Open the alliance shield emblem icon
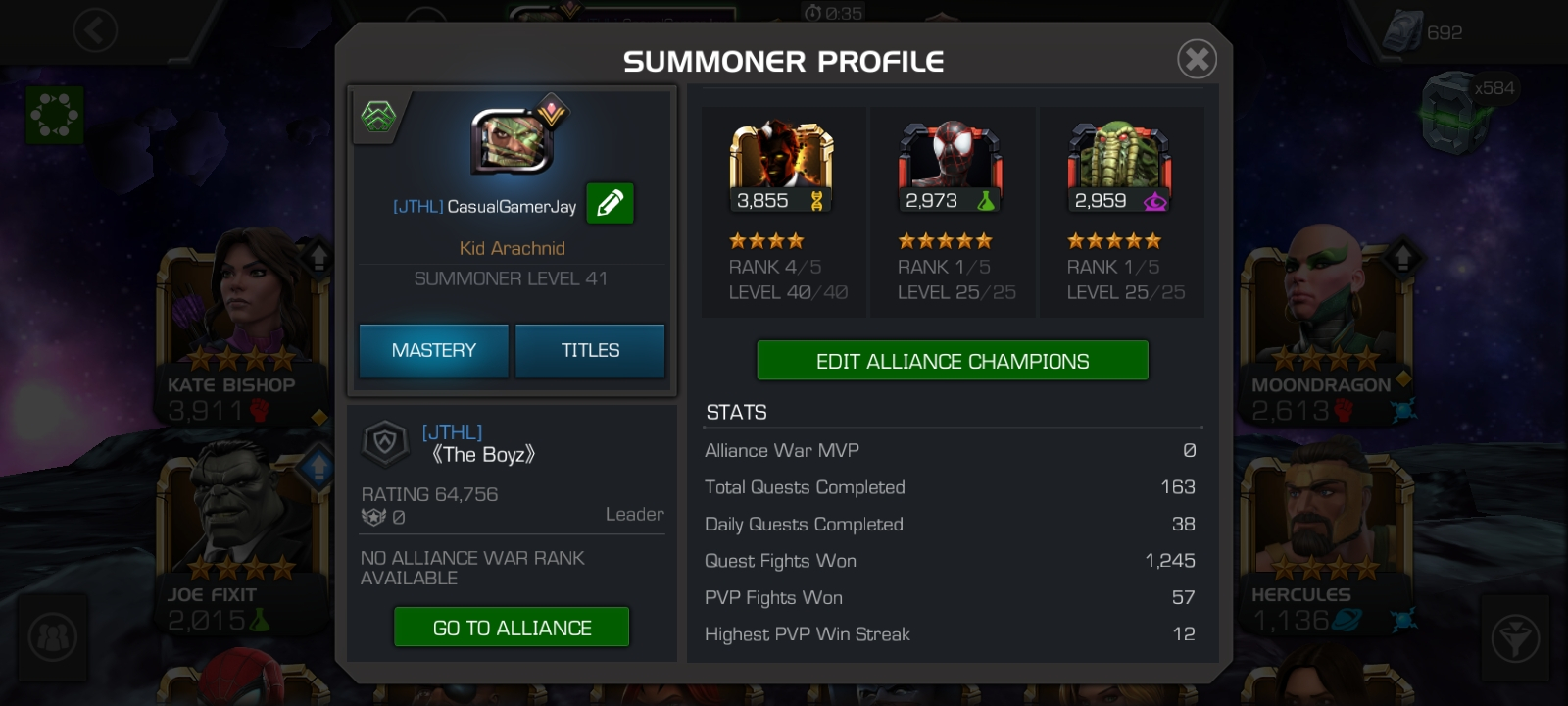 click(385, 443)
